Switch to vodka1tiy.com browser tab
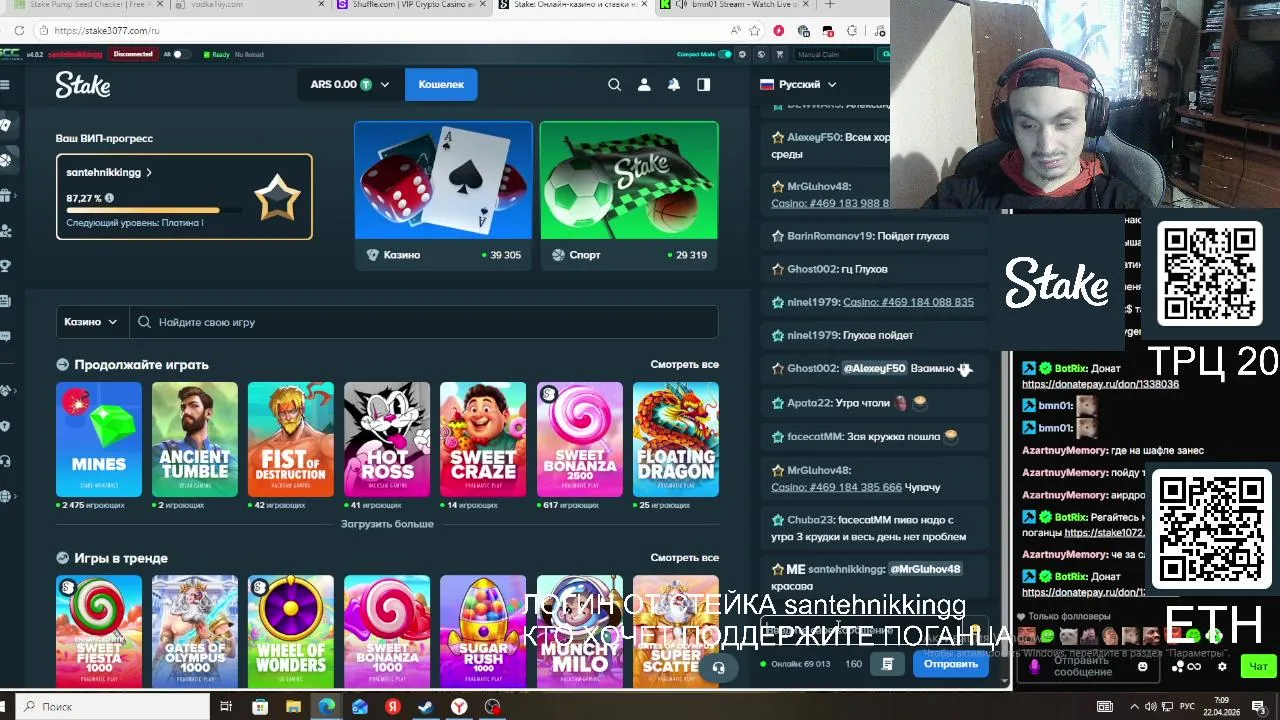Screen dimensions: 1280x720 248,5
